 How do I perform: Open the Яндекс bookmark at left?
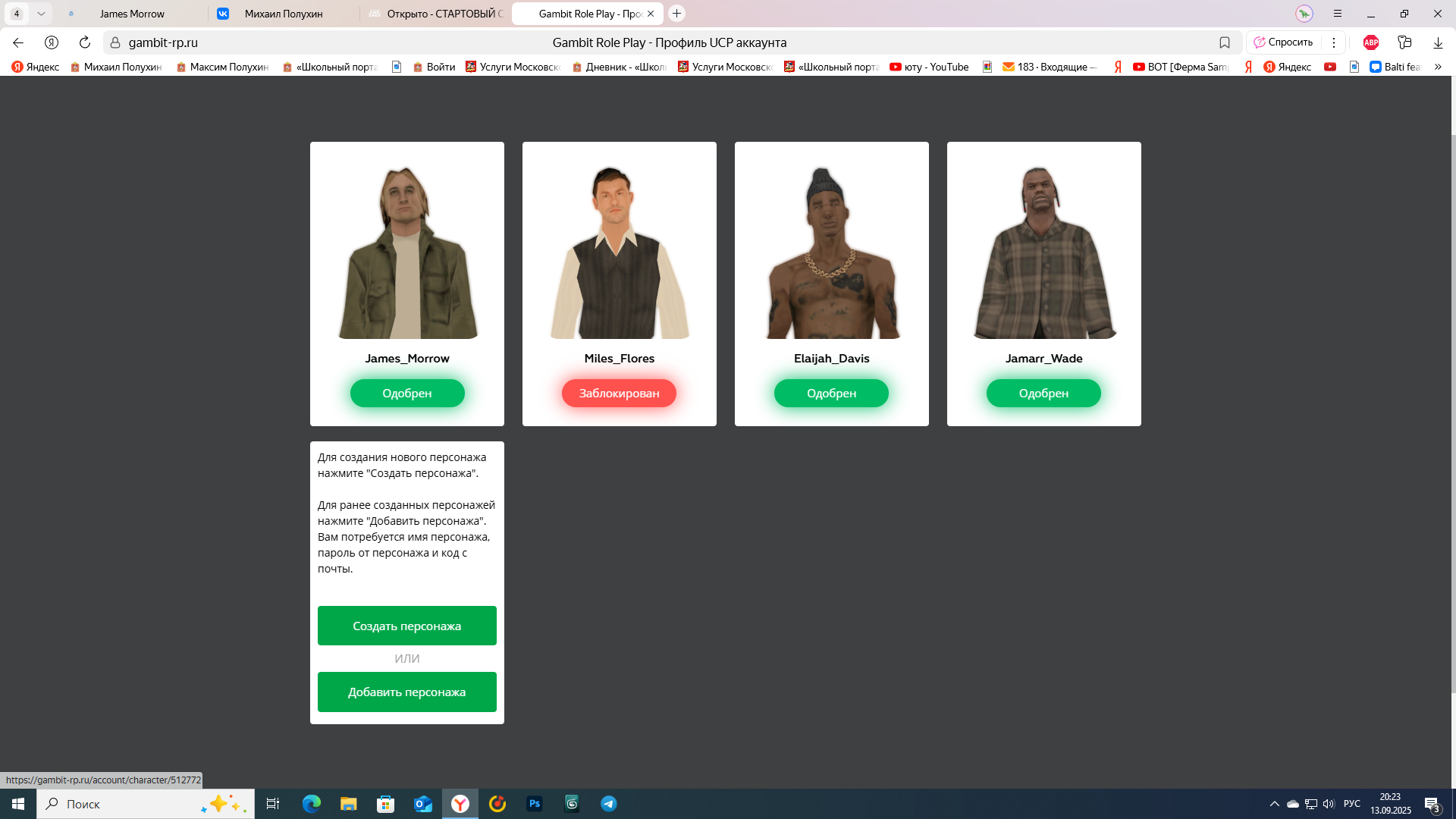pos(36,67)
